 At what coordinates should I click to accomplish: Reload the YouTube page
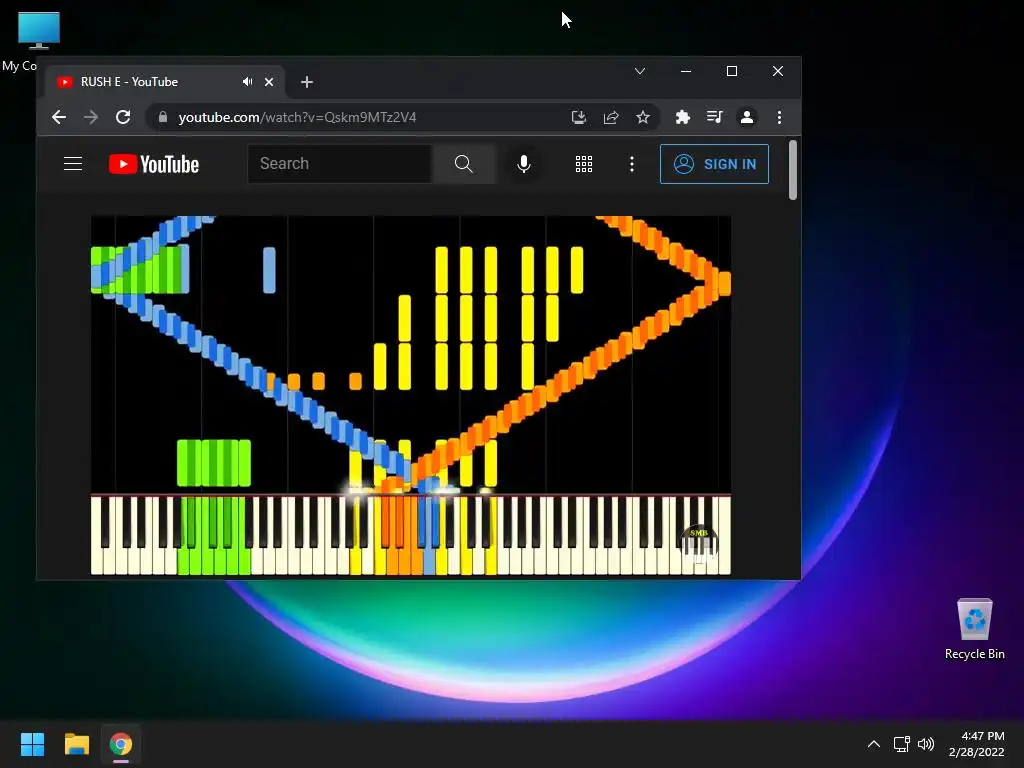click(x=123, y=118)
